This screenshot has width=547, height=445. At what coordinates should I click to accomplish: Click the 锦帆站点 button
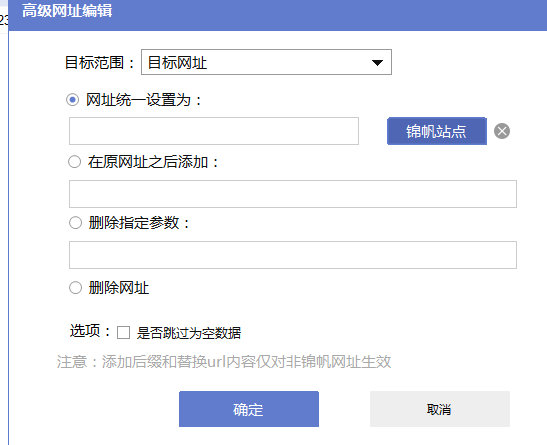tap(437, 131)
